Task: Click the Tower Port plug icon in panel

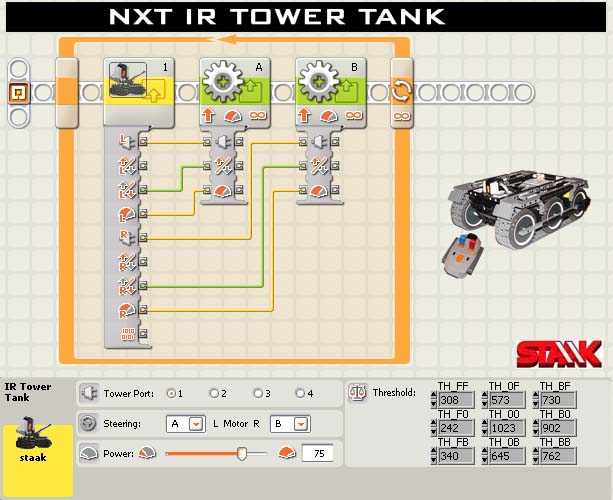Action: click(90, 393)
